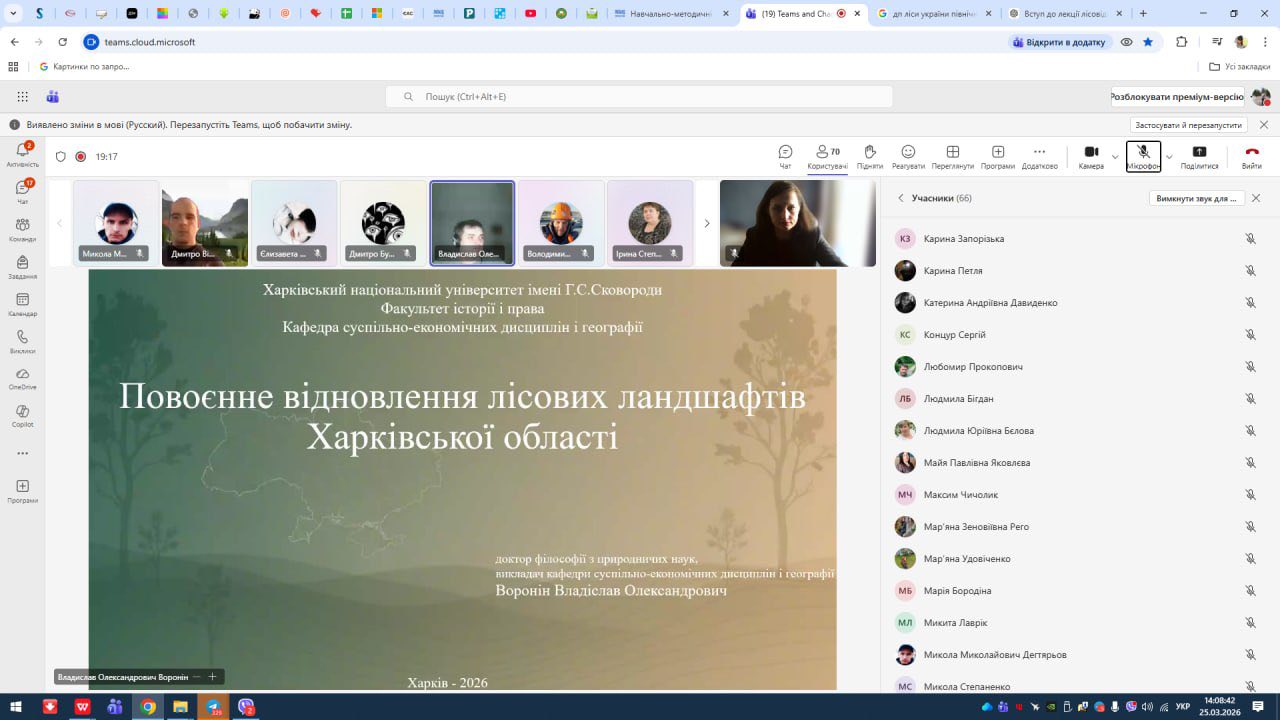Leave meeting with Вийти button

[x=1251, y=156]
